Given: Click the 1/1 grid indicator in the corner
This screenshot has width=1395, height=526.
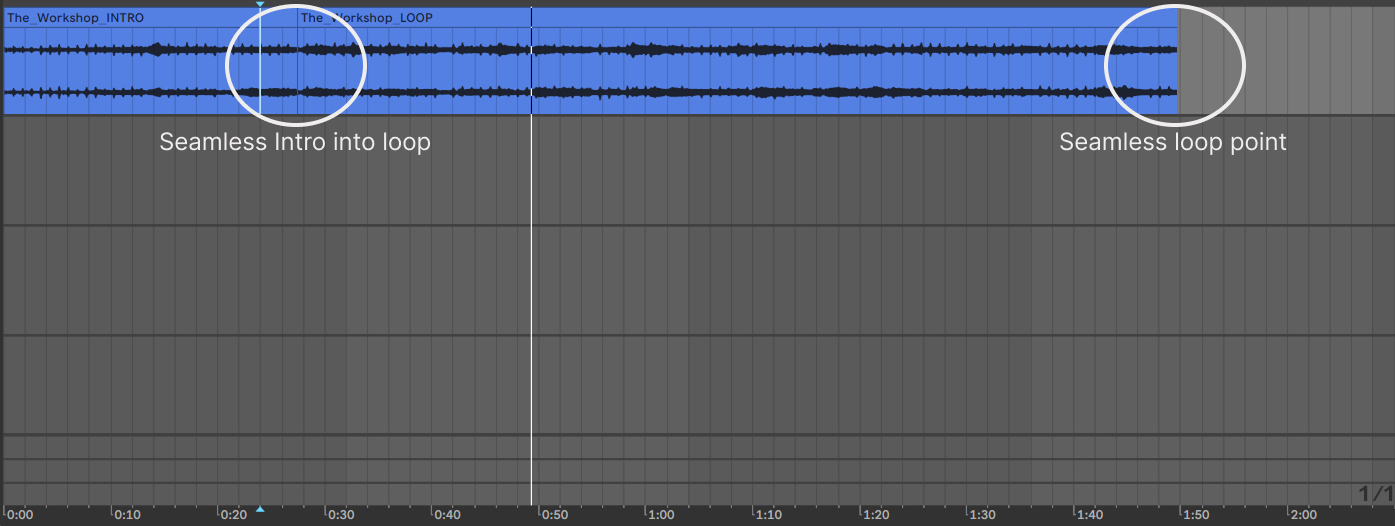Looking at the screenshot, I should click(1377, 494).
